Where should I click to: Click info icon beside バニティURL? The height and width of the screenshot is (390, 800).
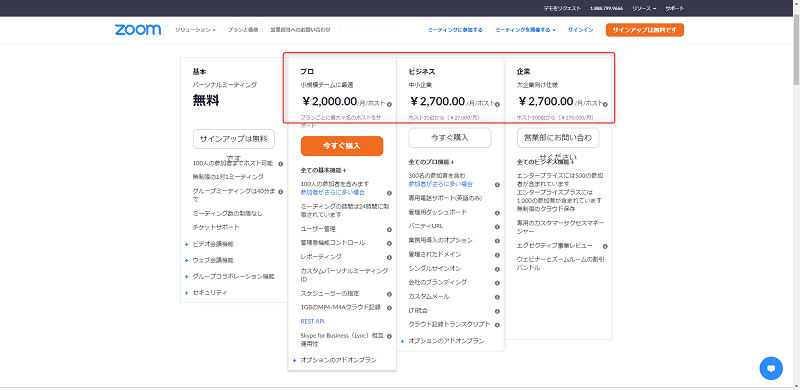(x=497, y=227)
